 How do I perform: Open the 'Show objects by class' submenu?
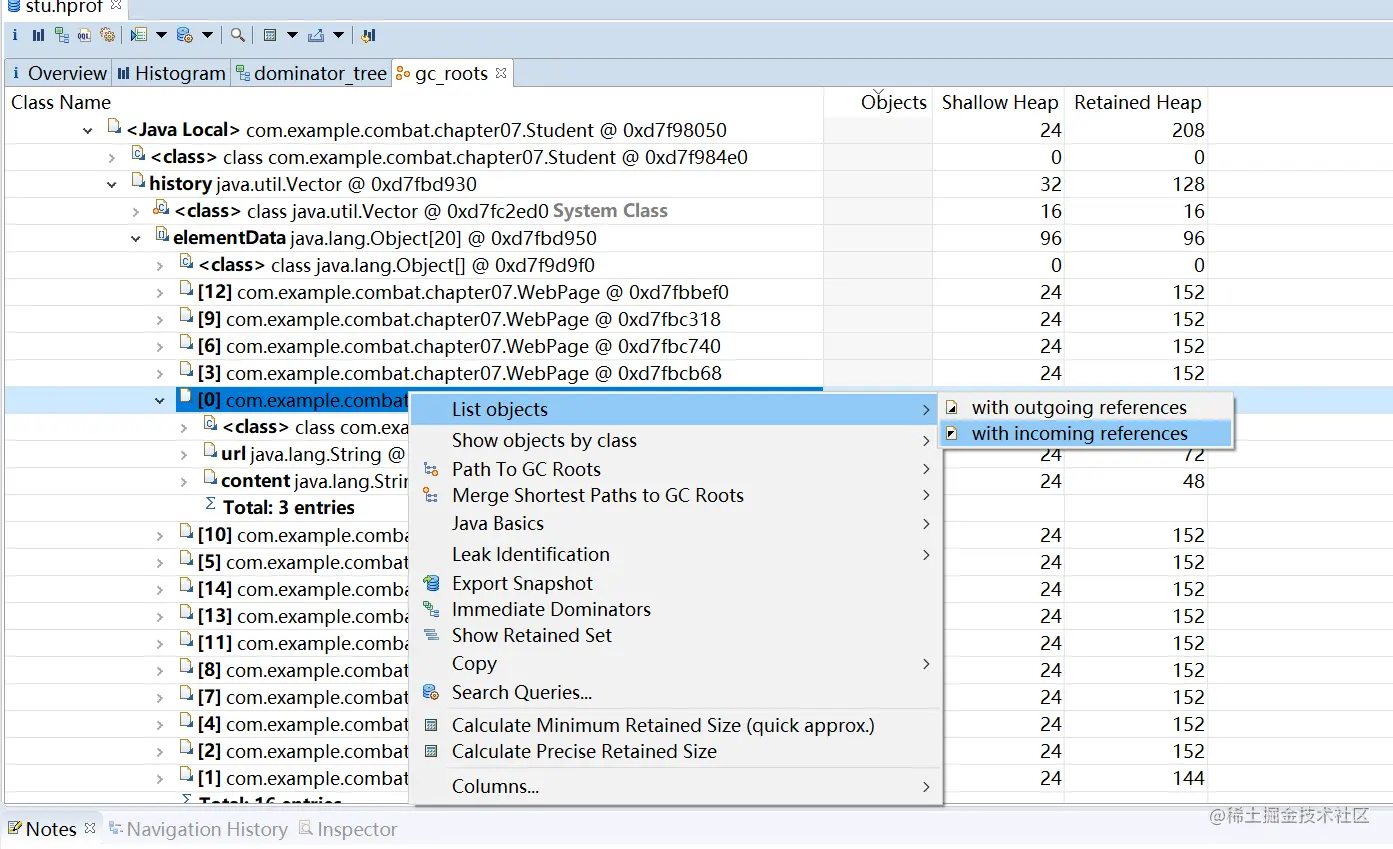[x=676, y=440]
